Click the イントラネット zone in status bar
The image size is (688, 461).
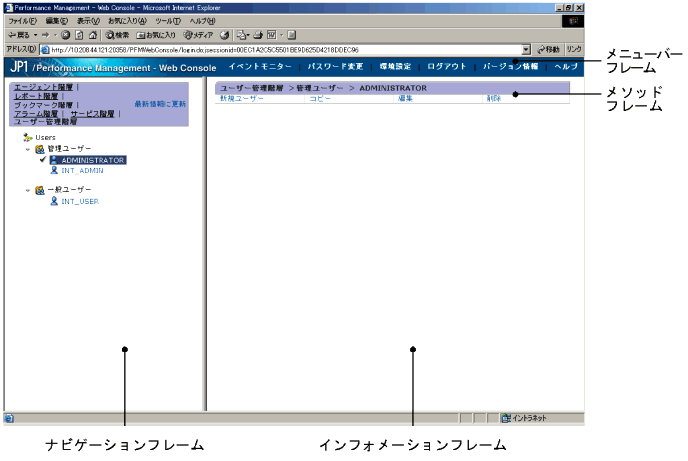tap(524, 418)
